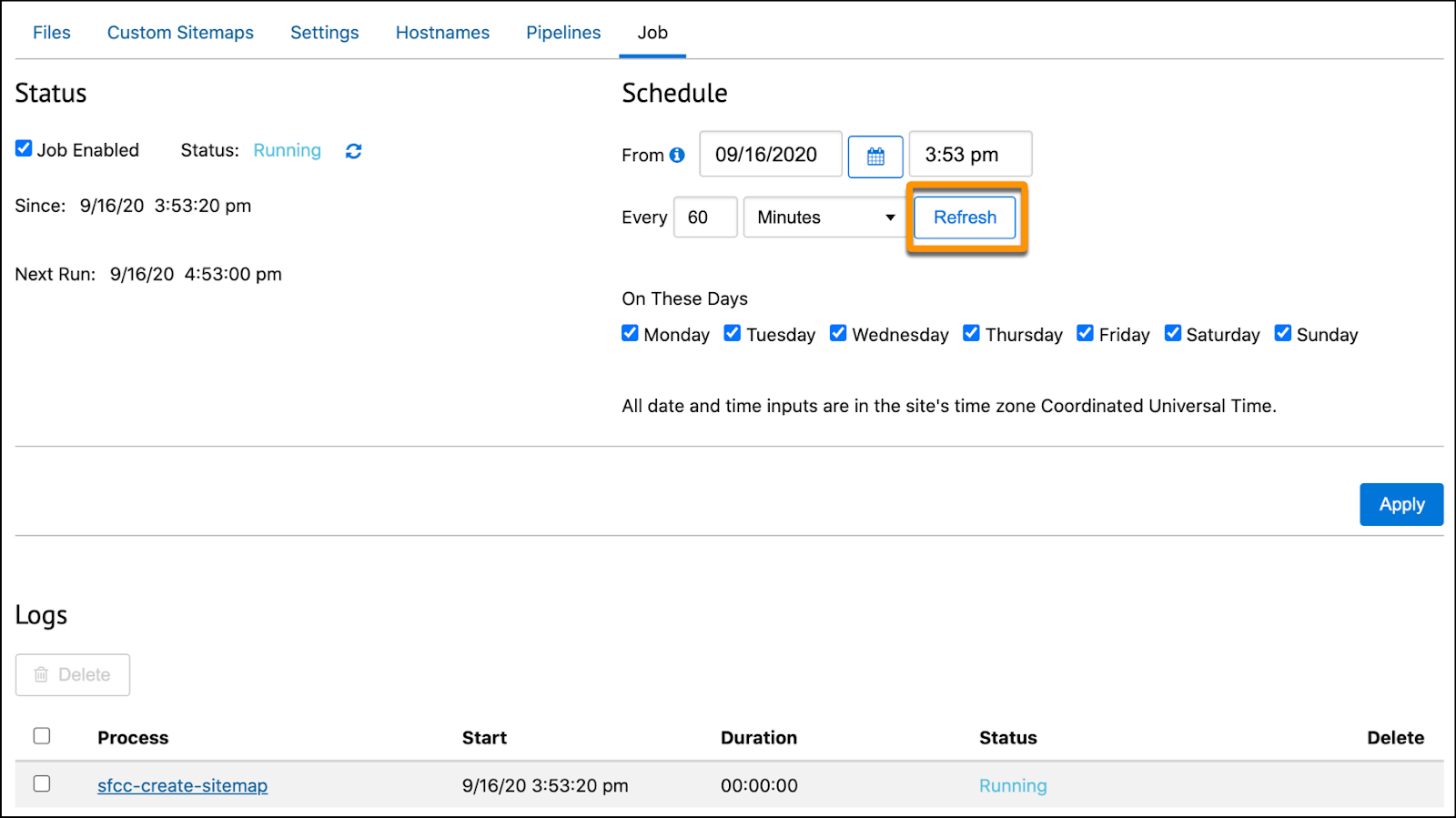Click the Running status link in logs
Screen dimensions: 1456x818
(x=1013, y=785)
